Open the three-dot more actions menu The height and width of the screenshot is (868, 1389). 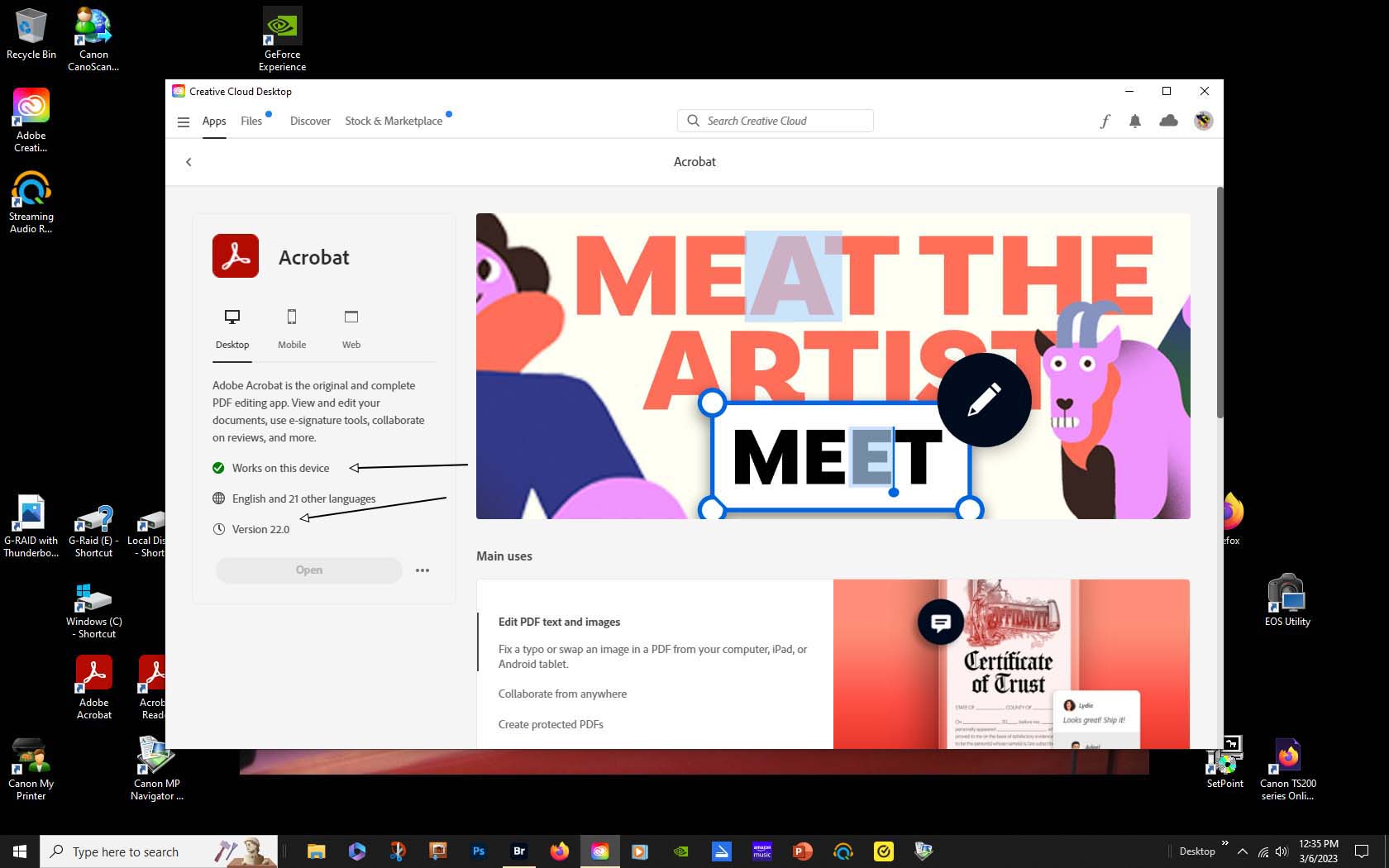pos(422,570)
